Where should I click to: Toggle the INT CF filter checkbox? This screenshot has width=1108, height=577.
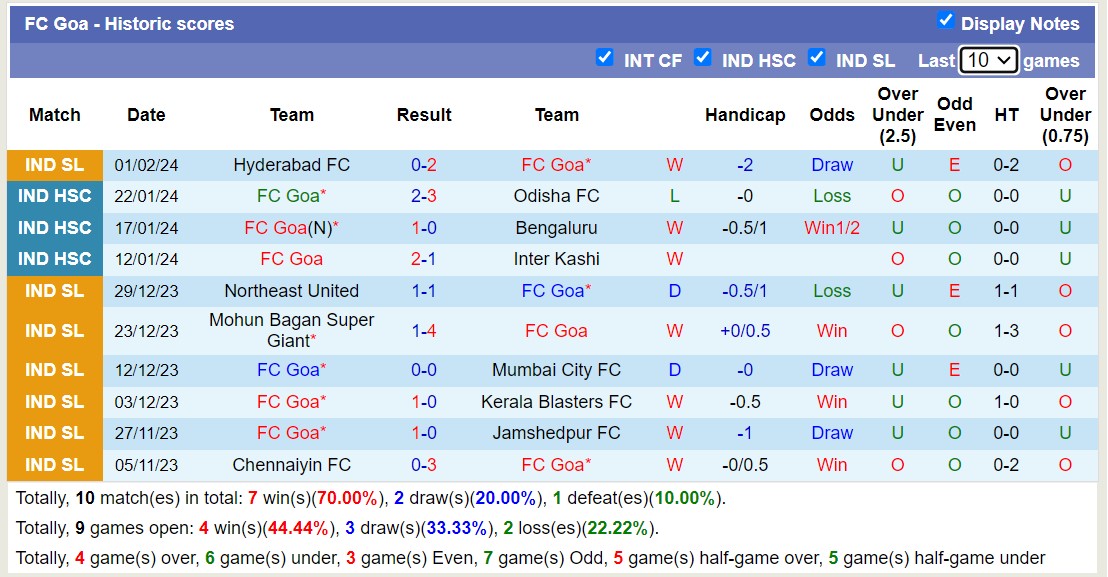click(x=605, y=59)
